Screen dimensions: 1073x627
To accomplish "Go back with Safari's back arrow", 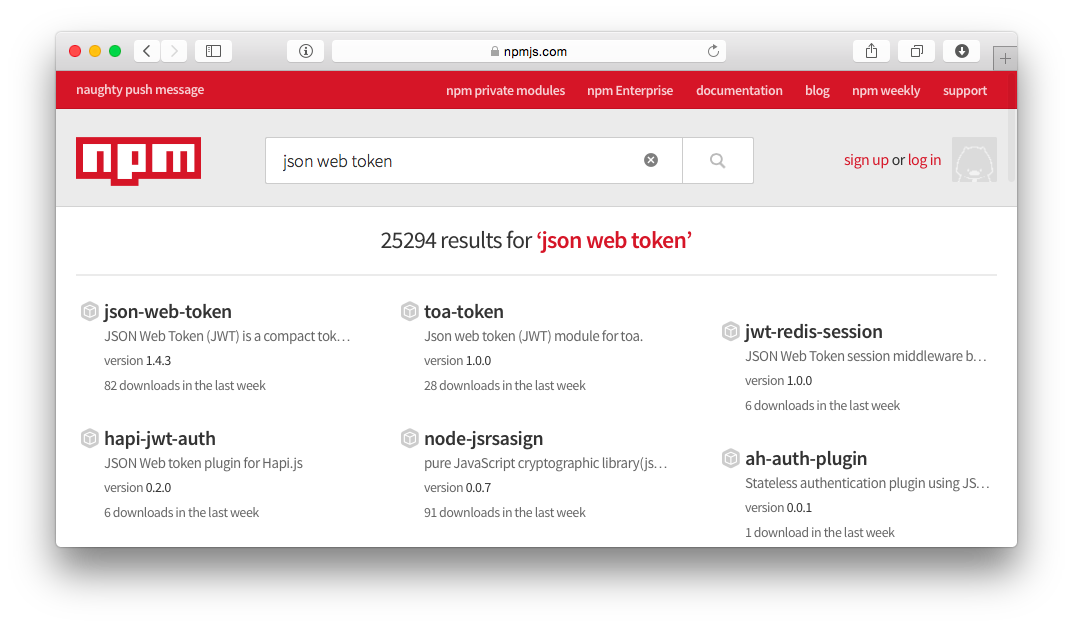I will click(146, 51).
